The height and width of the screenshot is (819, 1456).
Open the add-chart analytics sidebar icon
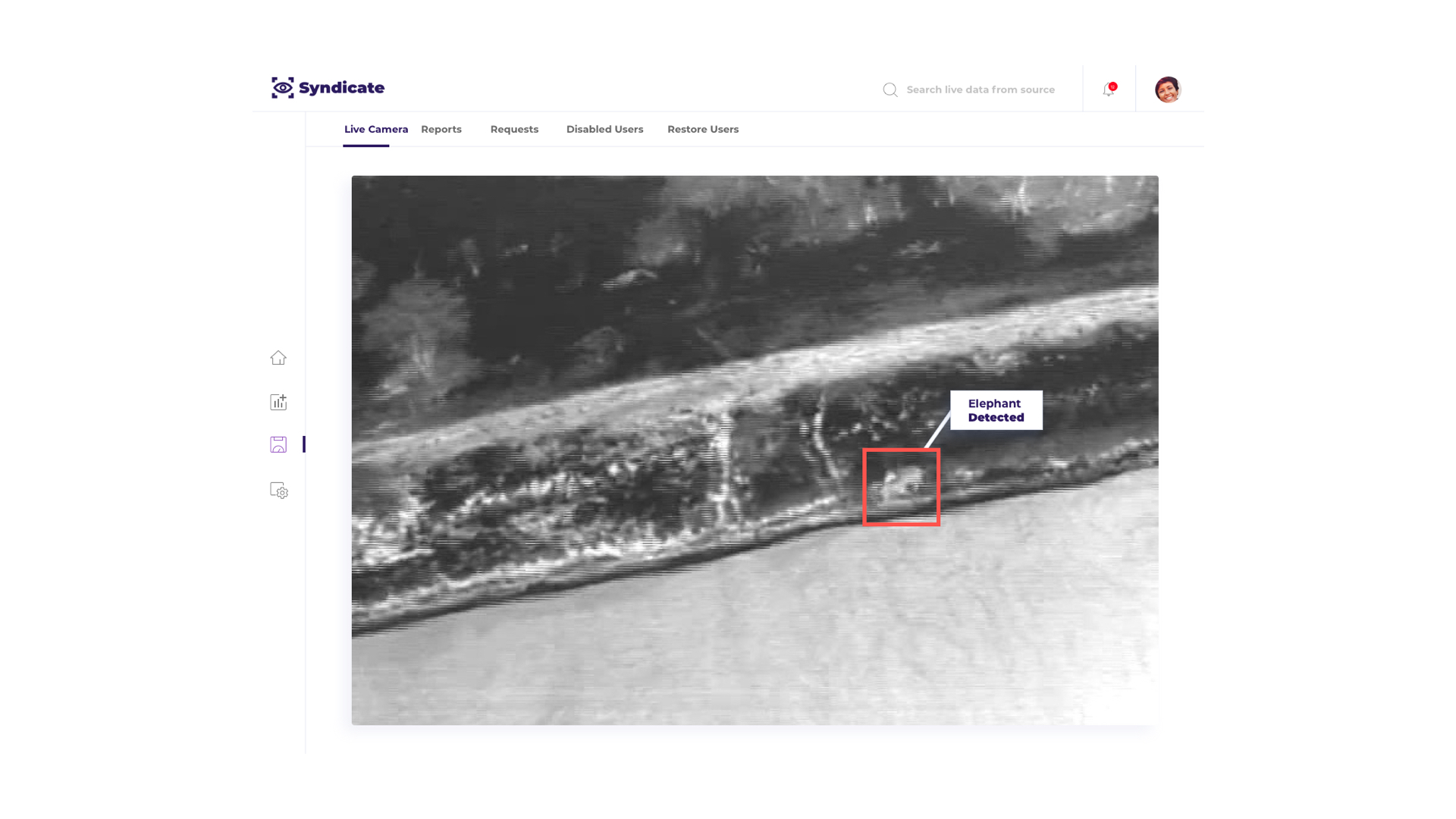click(278, 402)
